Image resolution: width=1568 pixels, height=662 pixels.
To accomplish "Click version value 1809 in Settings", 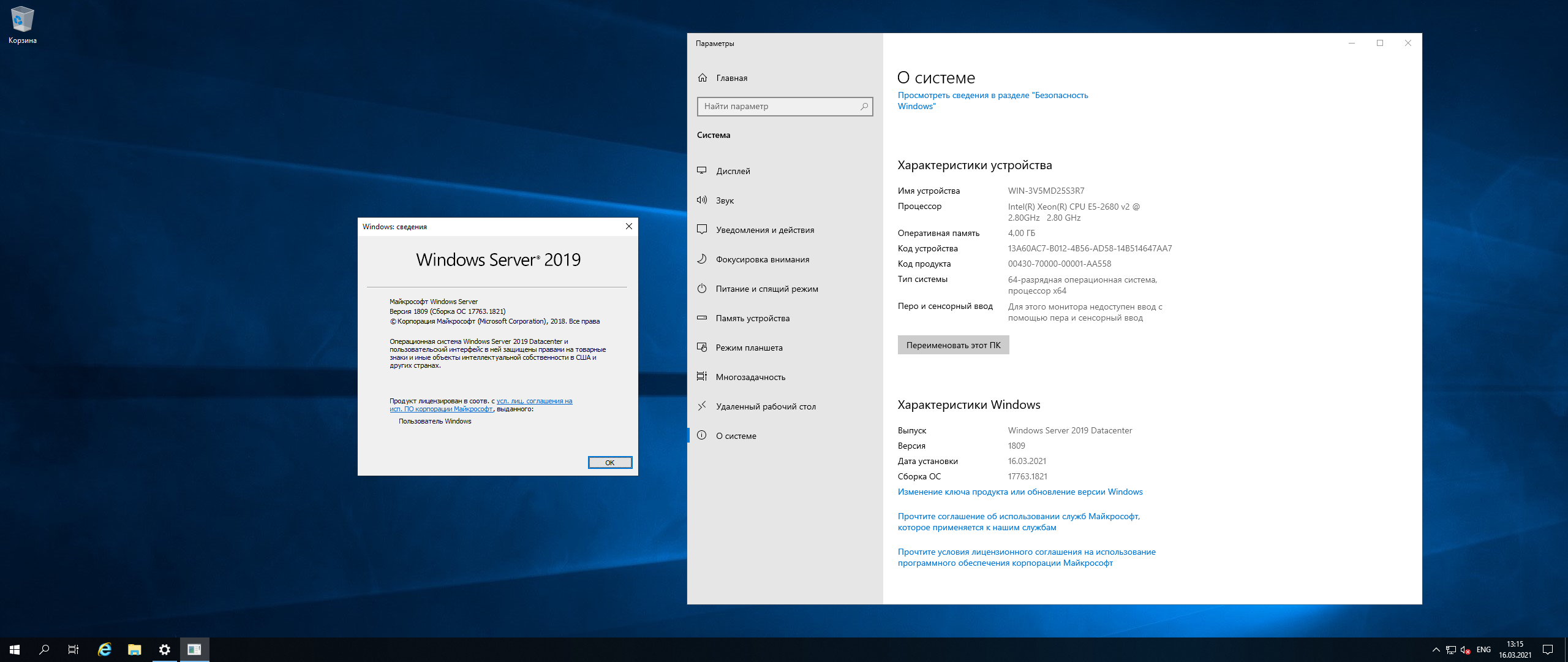I will coord(1017,446).
